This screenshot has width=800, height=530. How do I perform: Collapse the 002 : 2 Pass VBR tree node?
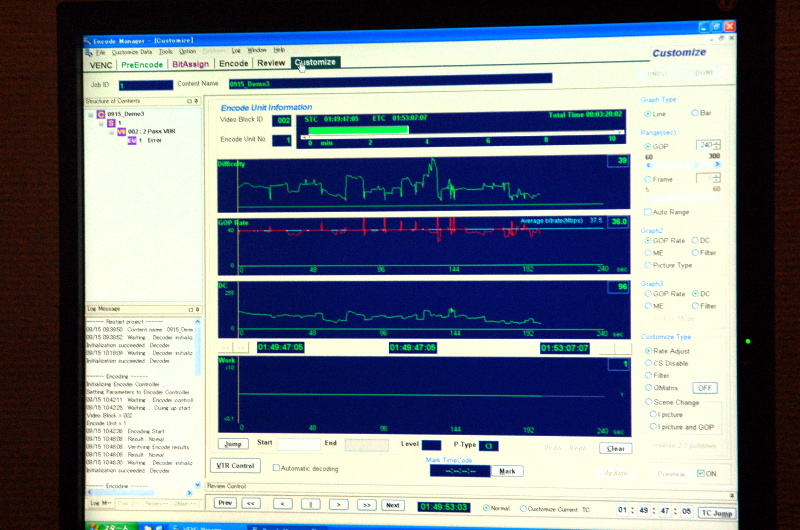111,132
